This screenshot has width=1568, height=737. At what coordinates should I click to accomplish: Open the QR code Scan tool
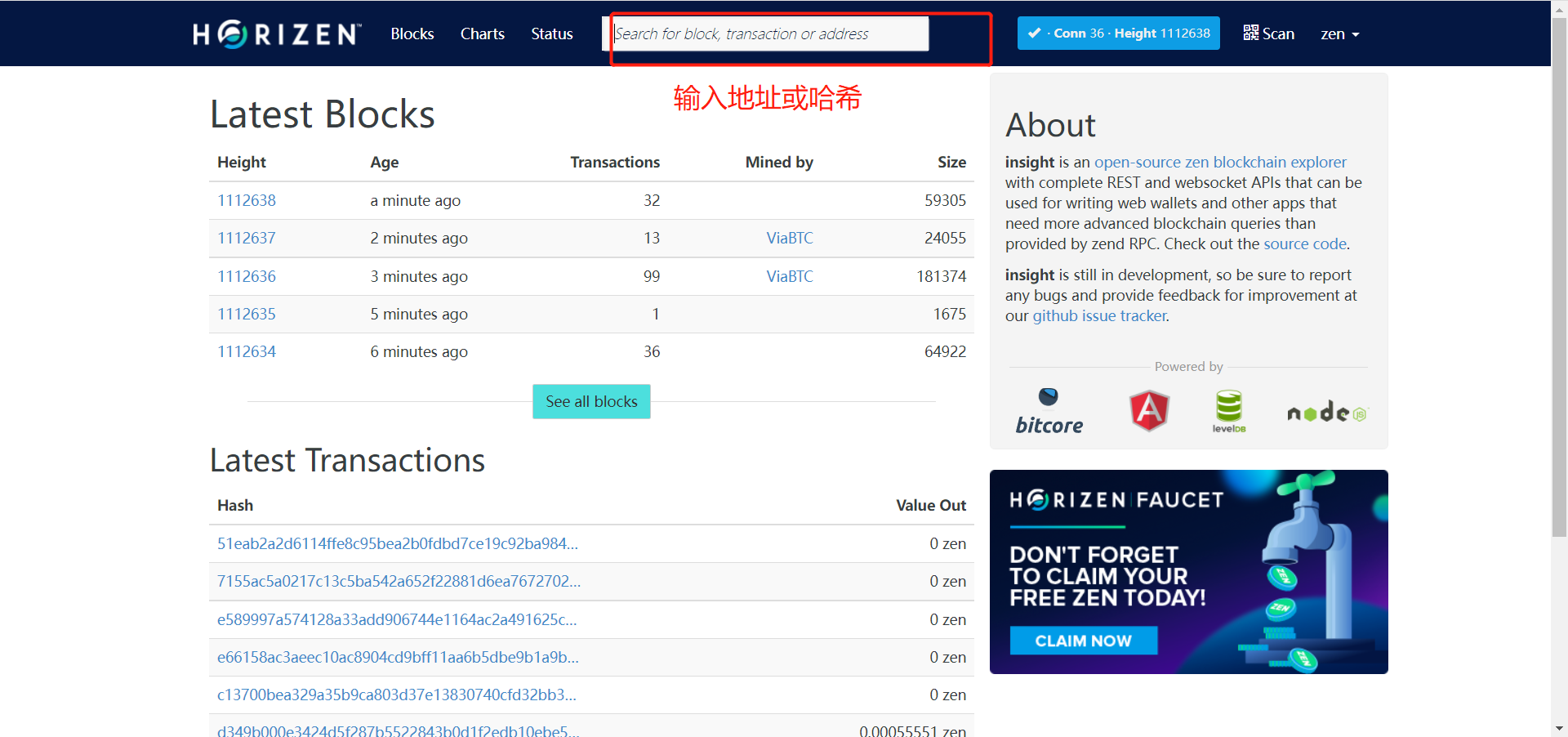pyautogui.click(x=1268, y=33)
